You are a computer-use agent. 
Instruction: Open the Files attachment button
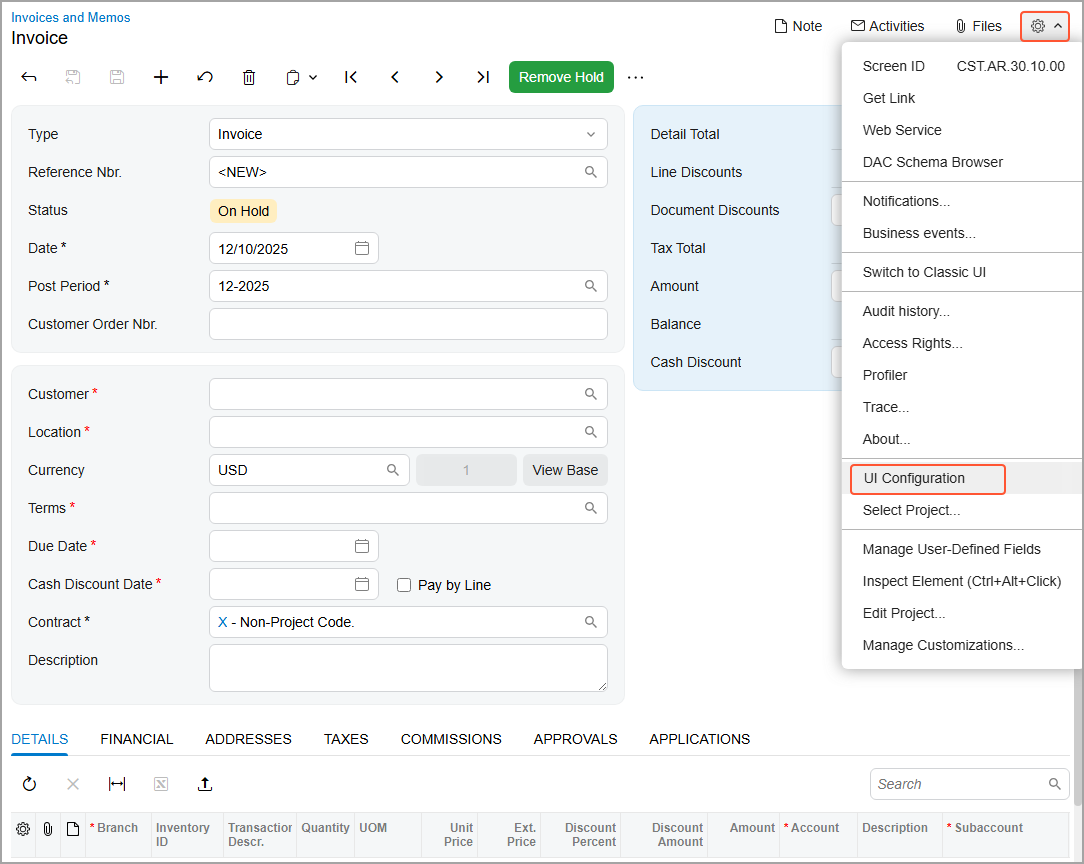coord(978,26)
